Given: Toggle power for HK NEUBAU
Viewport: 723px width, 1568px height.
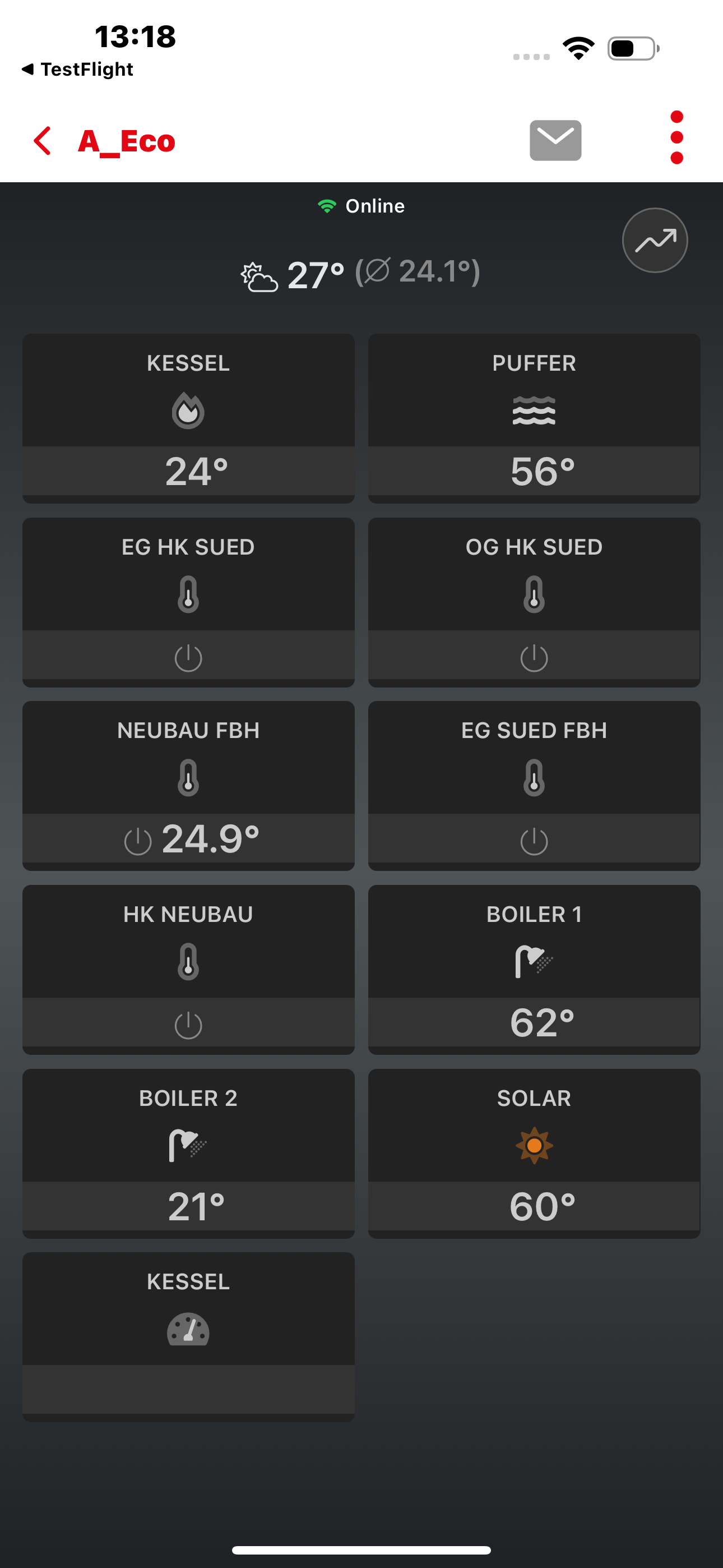Looking at the screenshot, I should pos(188,1025).
